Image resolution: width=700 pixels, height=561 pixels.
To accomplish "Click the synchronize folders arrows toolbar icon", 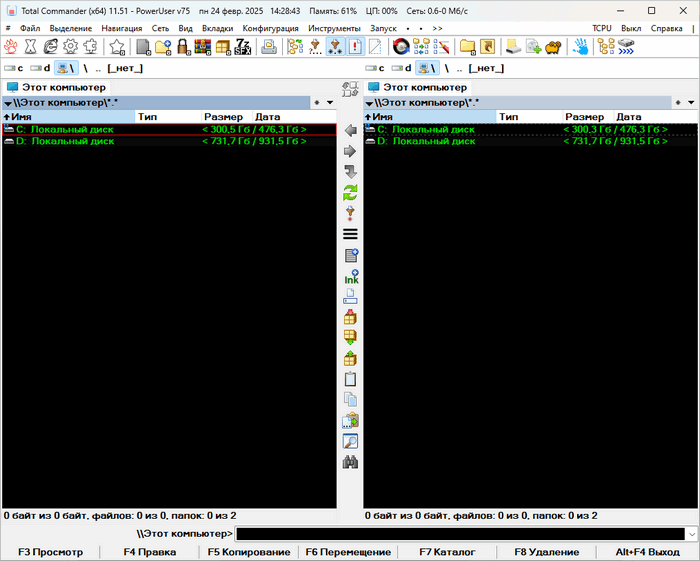I will point(421,46).
